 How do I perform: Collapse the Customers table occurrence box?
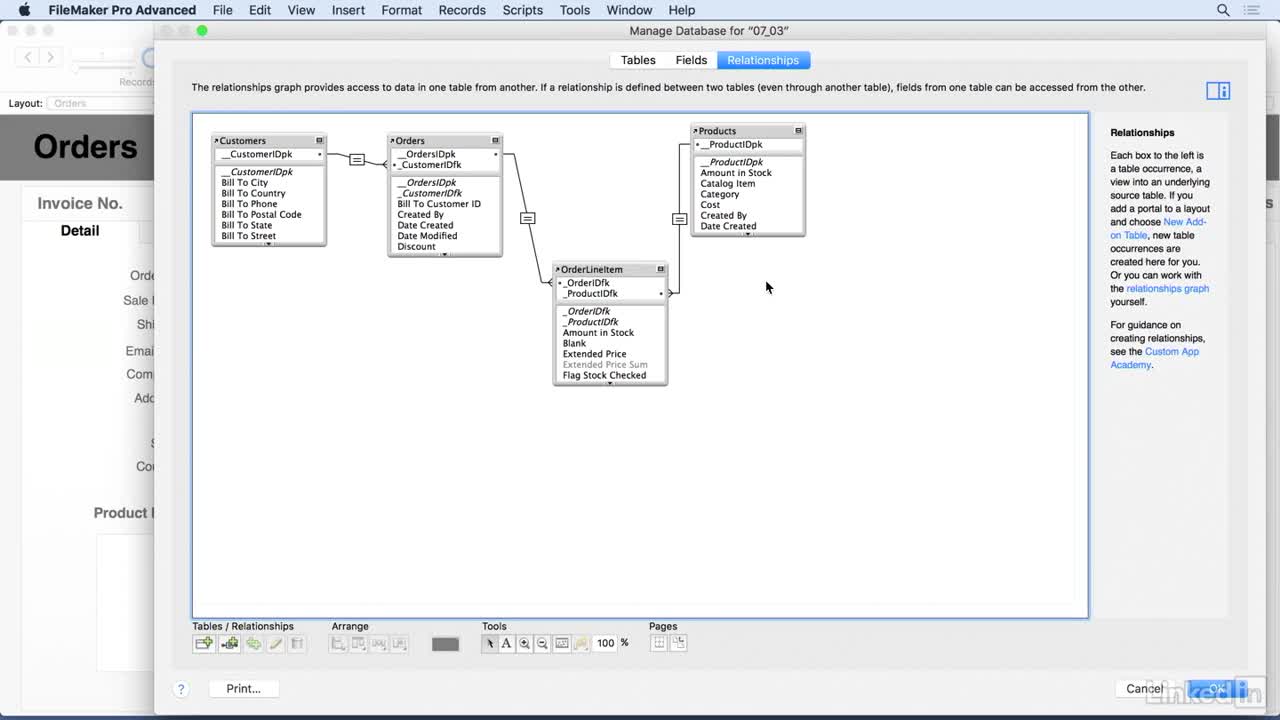click(320, 141)
